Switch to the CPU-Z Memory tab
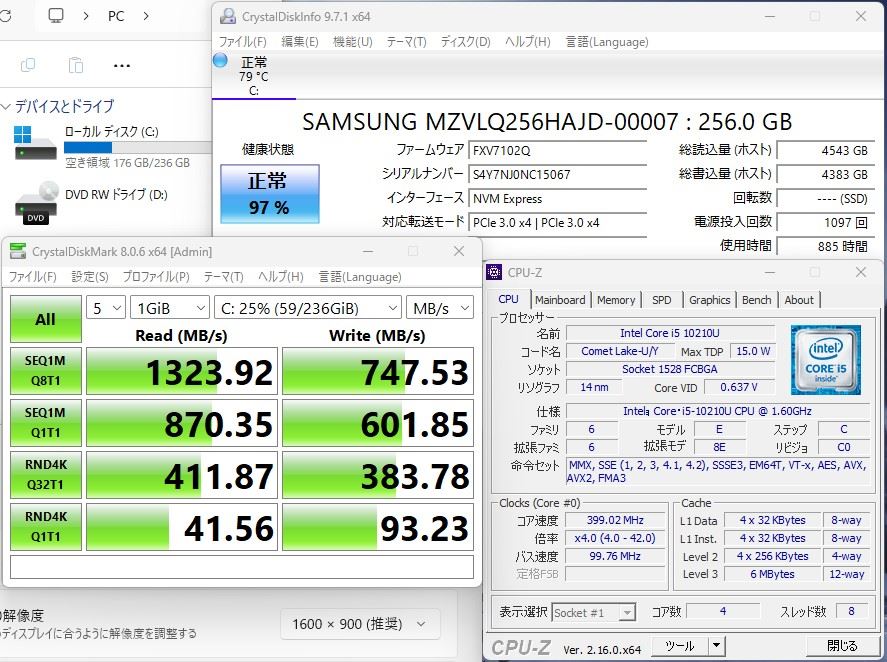Image resolution: width=887 pixels, height=662 pixels. [616, 300]
